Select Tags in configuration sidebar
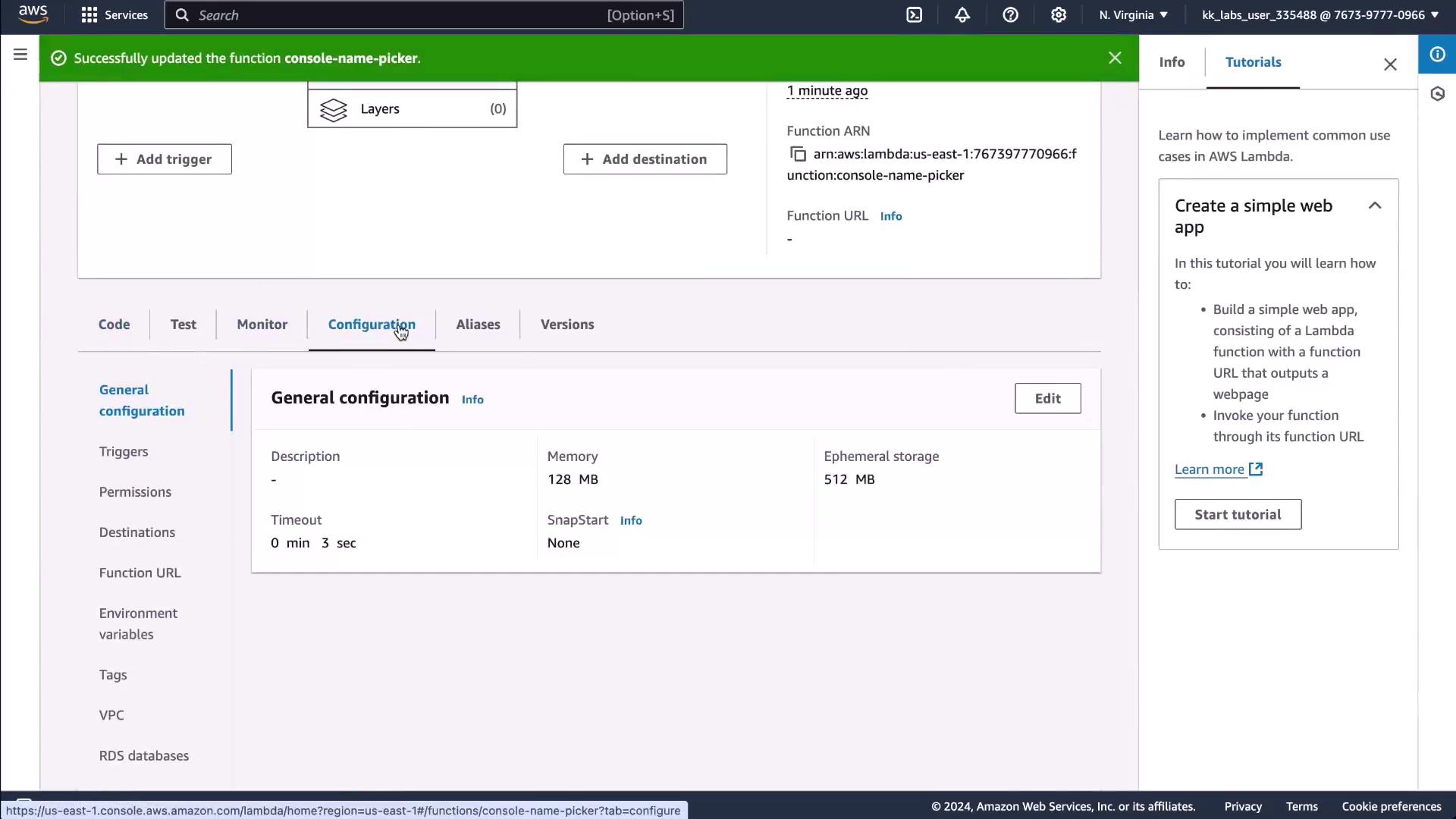 pyautogui.click(x=113, y=675)
